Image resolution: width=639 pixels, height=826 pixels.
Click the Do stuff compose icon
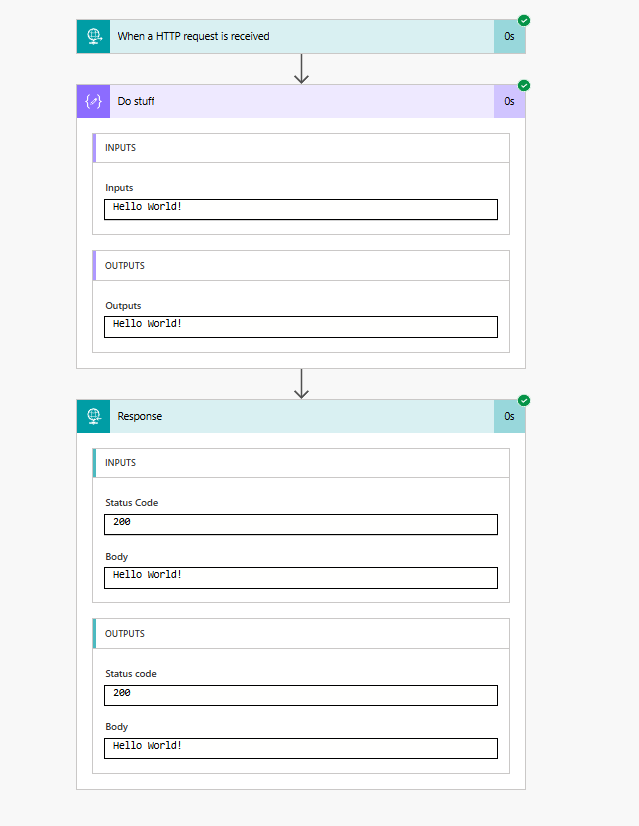pyautogui.click(x=93, y=101)
